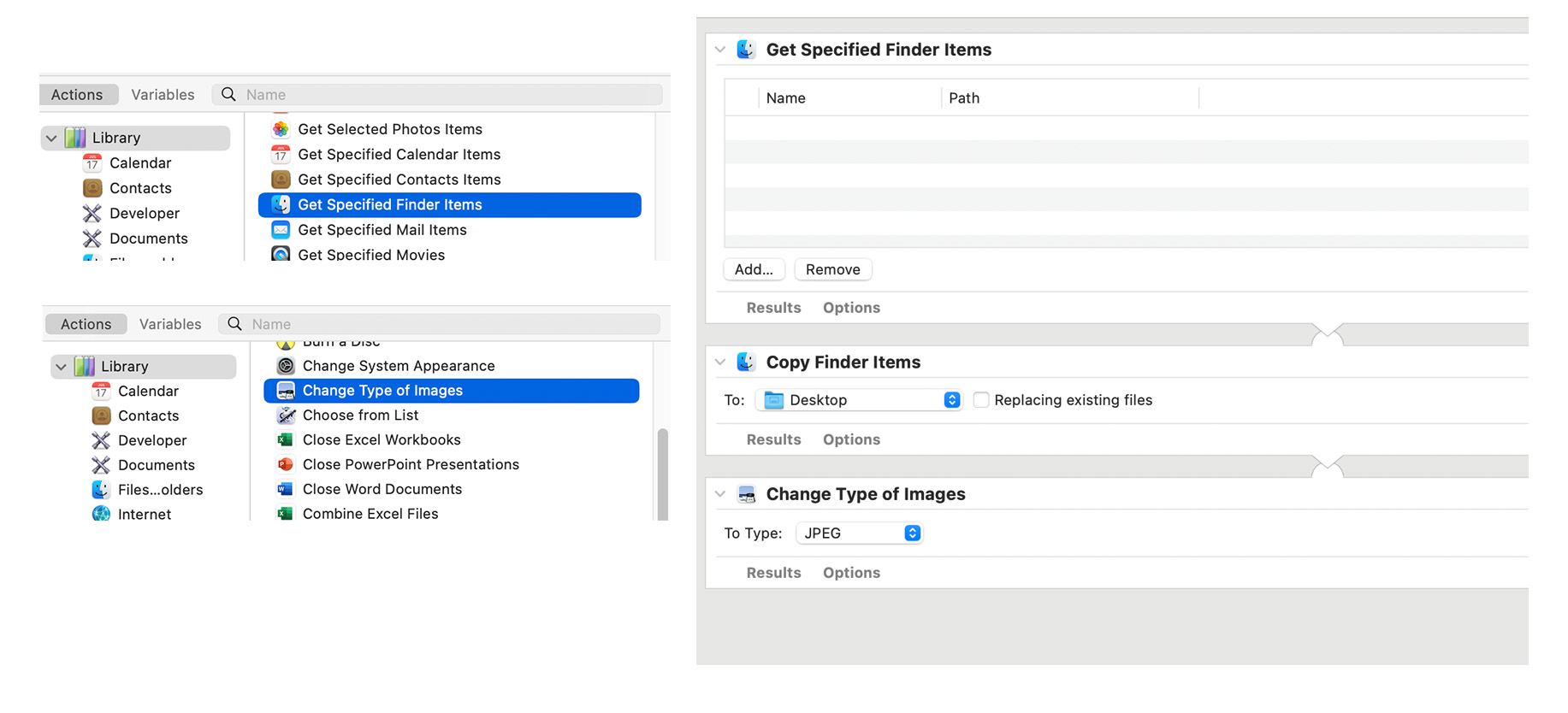Switch to Variables tab in lower panel
The height and width of the screenshot is (713, 1568).
pyautogui.click(x=170, y=324)
